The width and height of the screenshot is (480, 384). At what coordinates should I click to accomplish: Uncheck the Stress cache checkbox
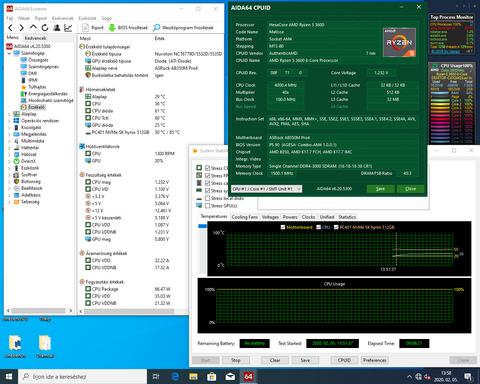[208, 183]
